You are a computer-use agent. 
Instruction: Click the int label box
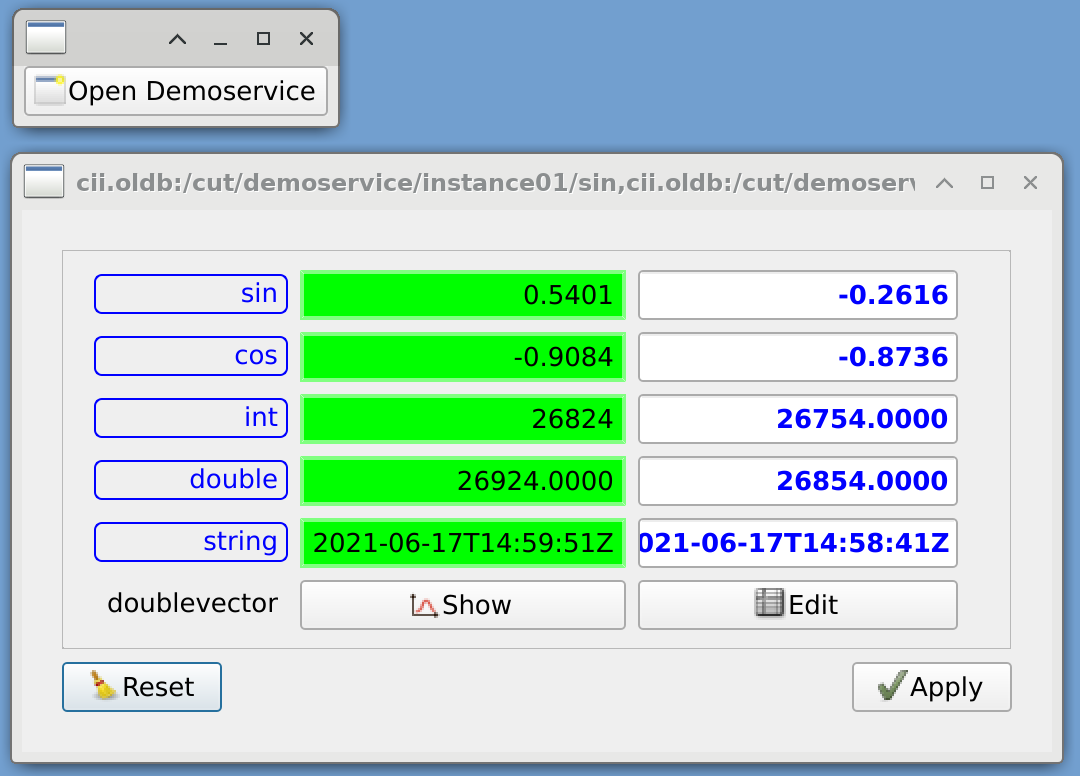191,418
